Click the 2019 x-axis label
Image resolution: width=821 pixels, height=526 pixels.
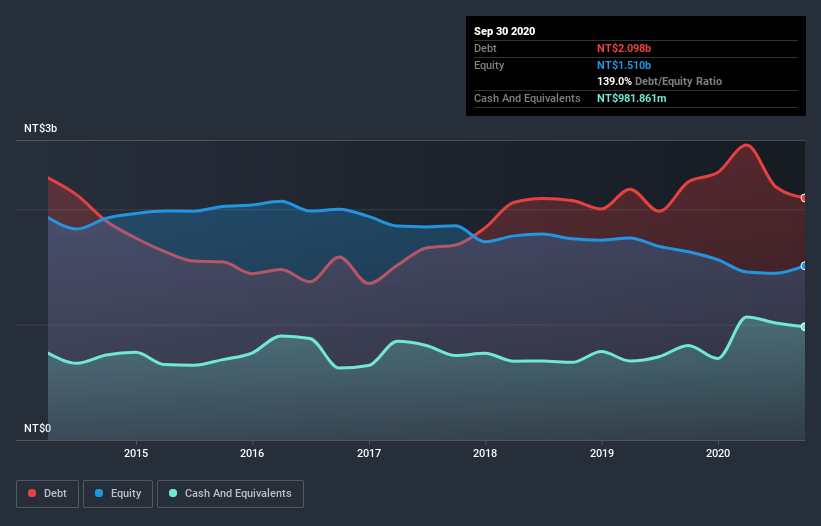click(x=602, y=453)
